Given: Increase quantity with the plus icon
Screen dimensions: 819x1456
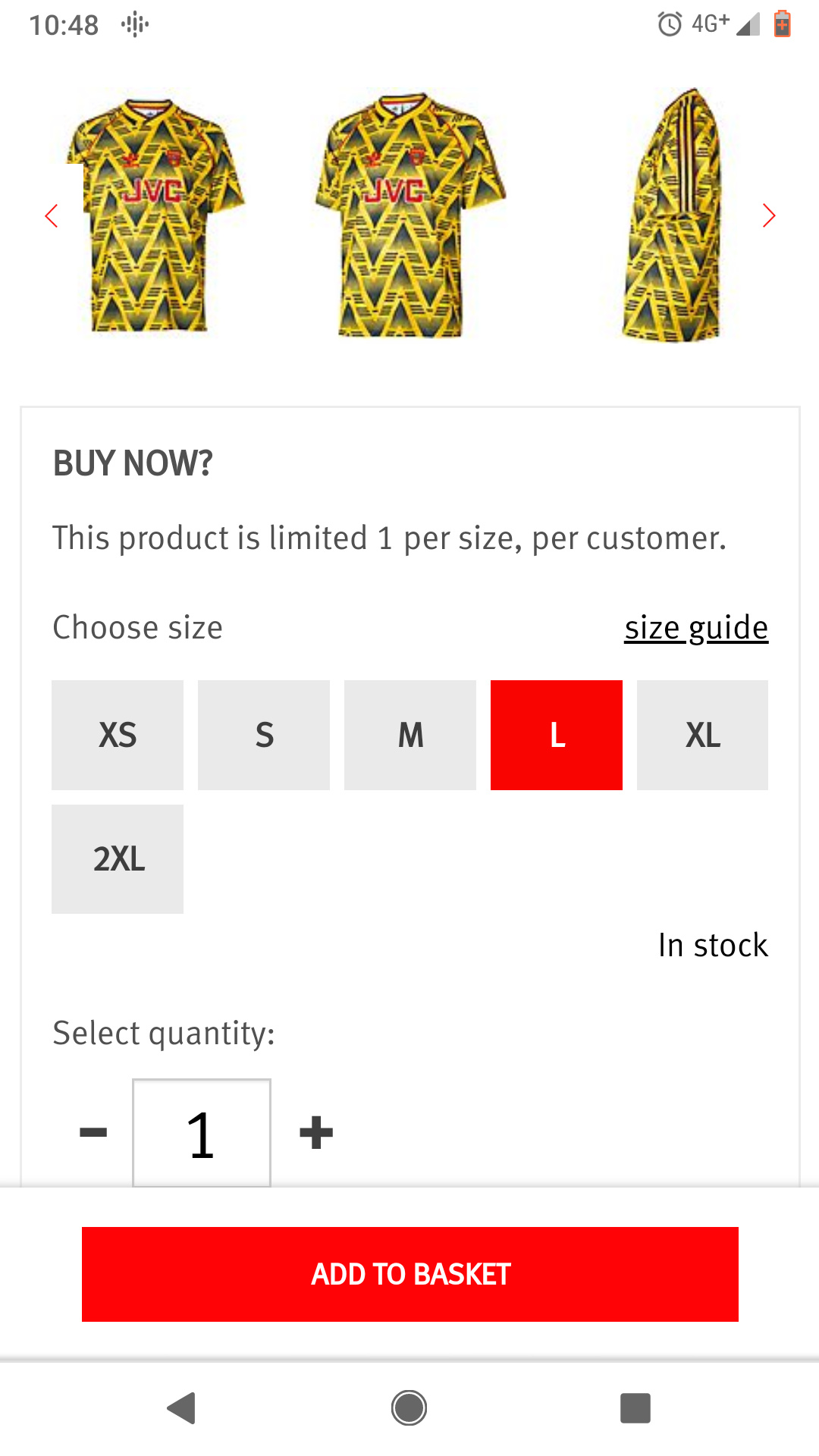Looking at the screenshot, I should coord(316,1133).
